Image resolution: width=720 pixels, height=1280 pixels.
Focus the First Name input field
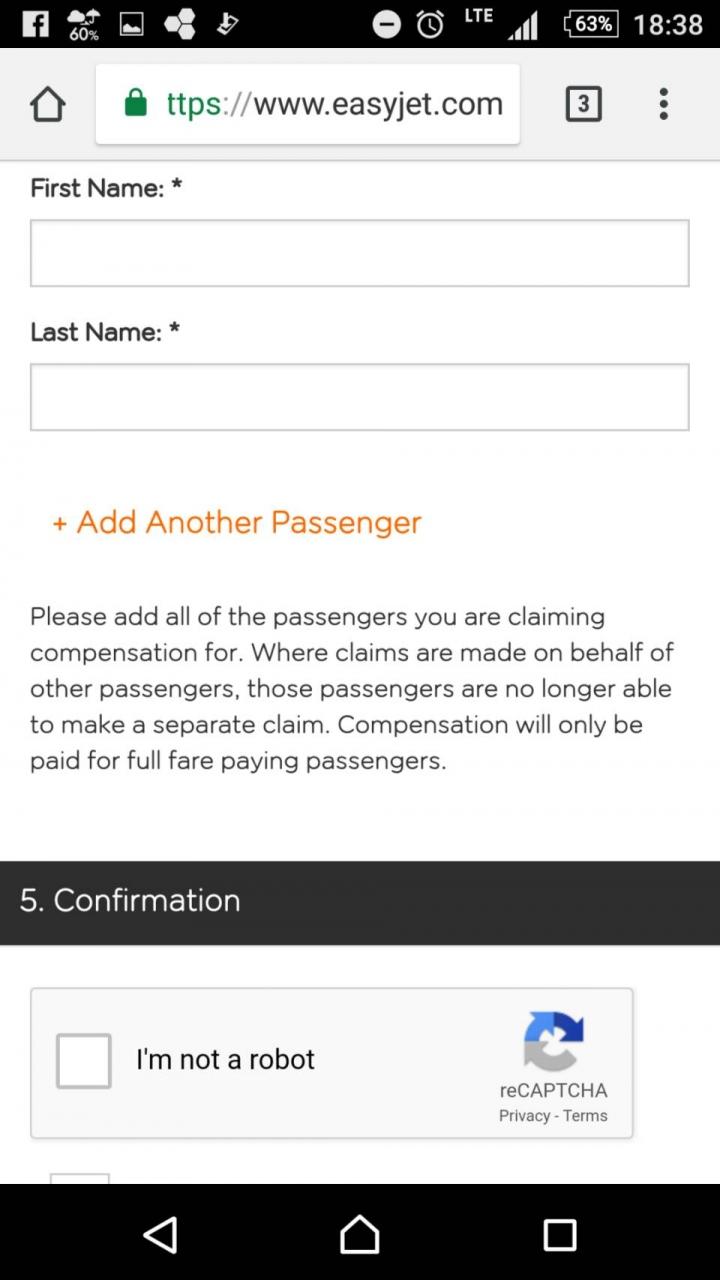pos(360,253)
